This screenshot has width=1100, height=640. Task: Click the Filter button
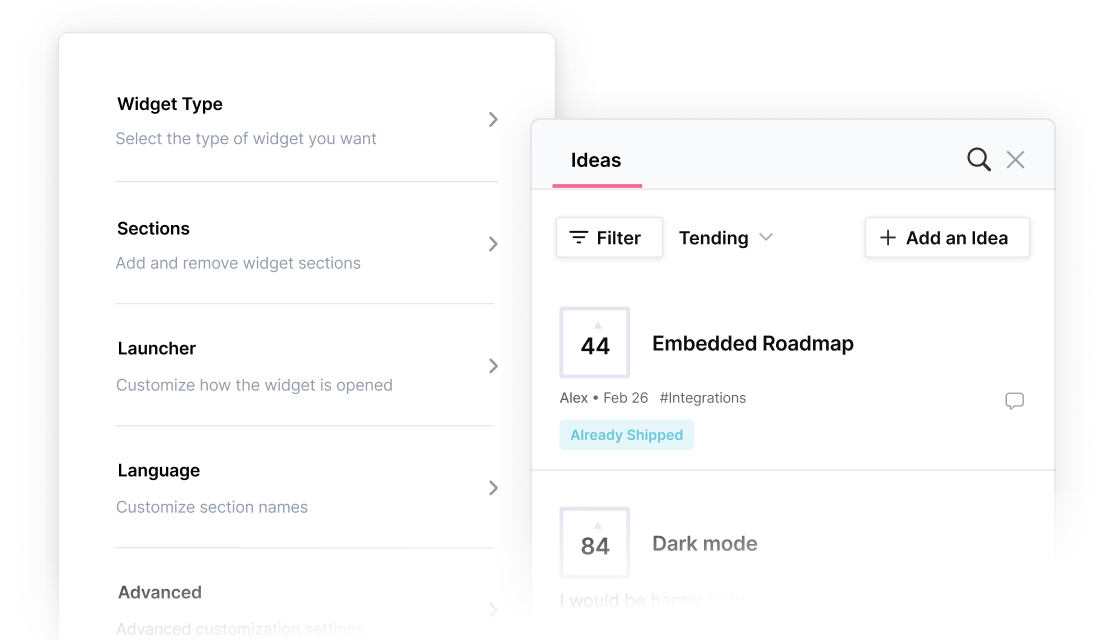[609, 238]
